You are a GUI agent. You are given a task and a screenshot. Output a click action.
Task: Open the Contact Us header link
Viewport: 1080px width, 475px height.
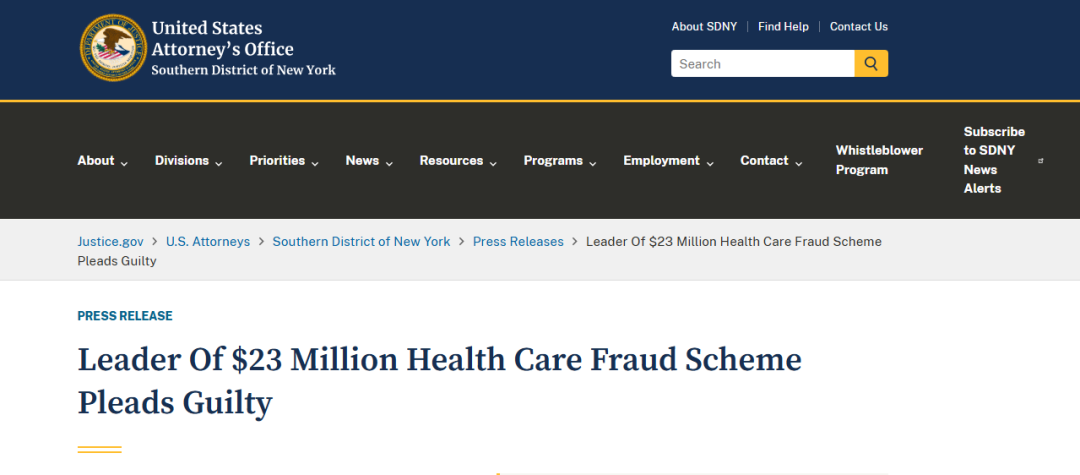point(858,27)
